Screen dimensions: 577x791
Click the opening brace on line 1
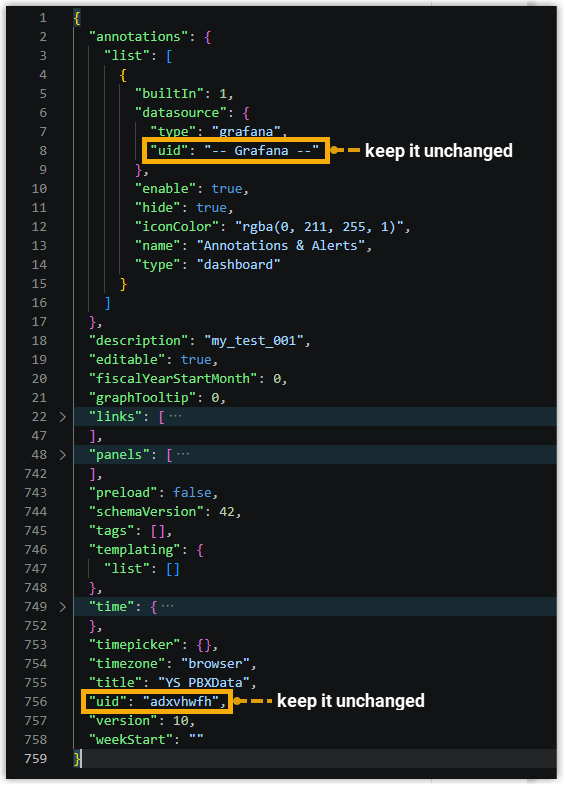pyautogui.click(x=78, y=19)
